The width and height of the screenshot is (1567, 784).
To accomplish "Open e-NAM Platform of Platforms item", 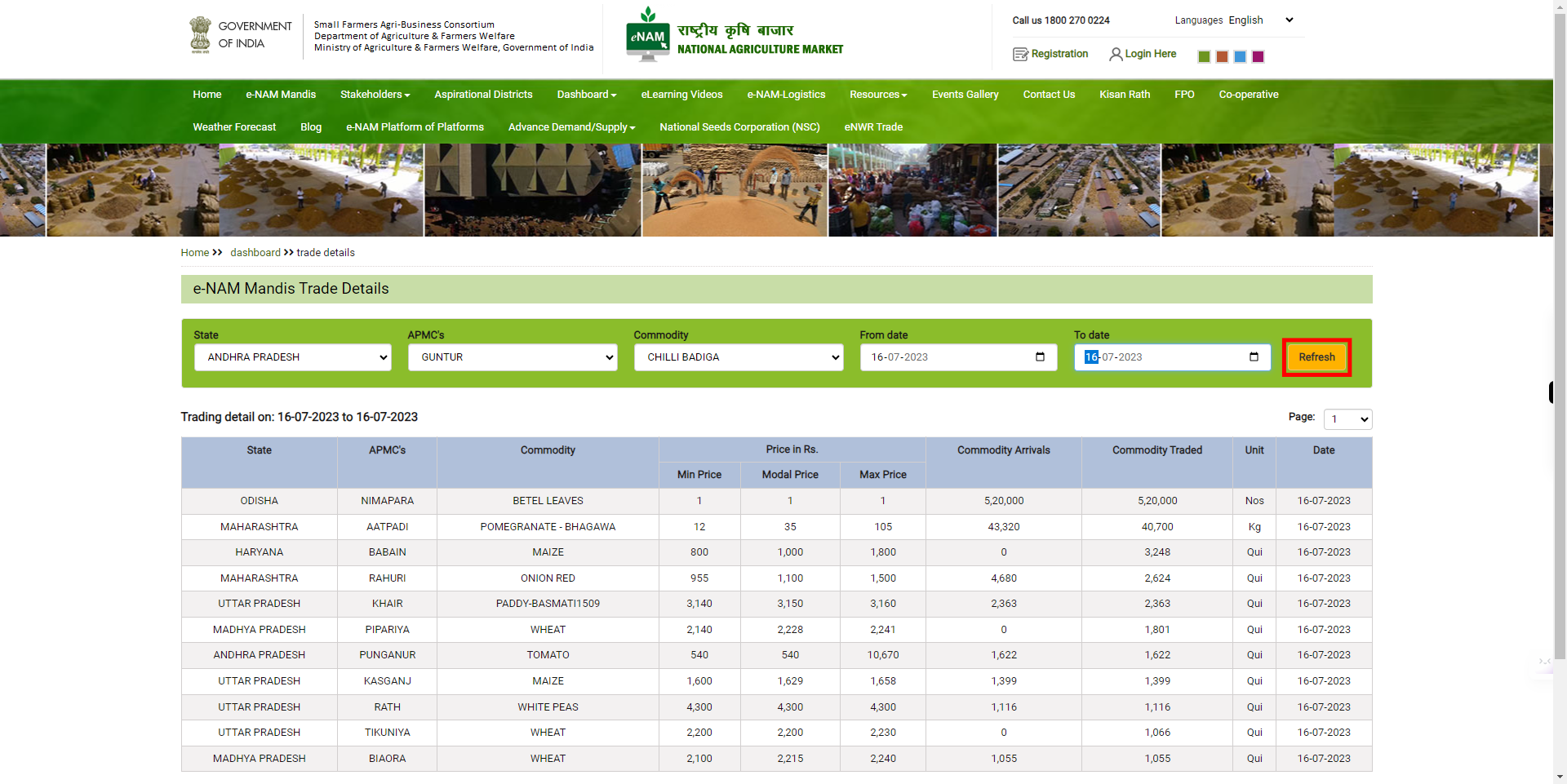I will (x=415, y=127).
